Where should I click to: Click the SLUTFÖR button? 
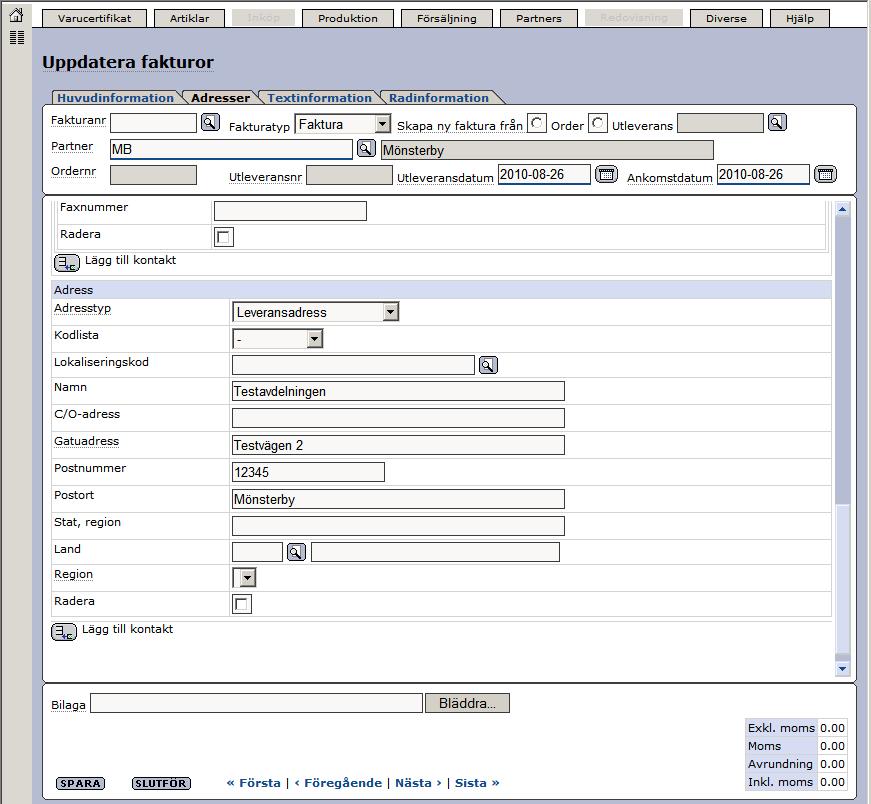pyautogui.click(x=161, y=783)
